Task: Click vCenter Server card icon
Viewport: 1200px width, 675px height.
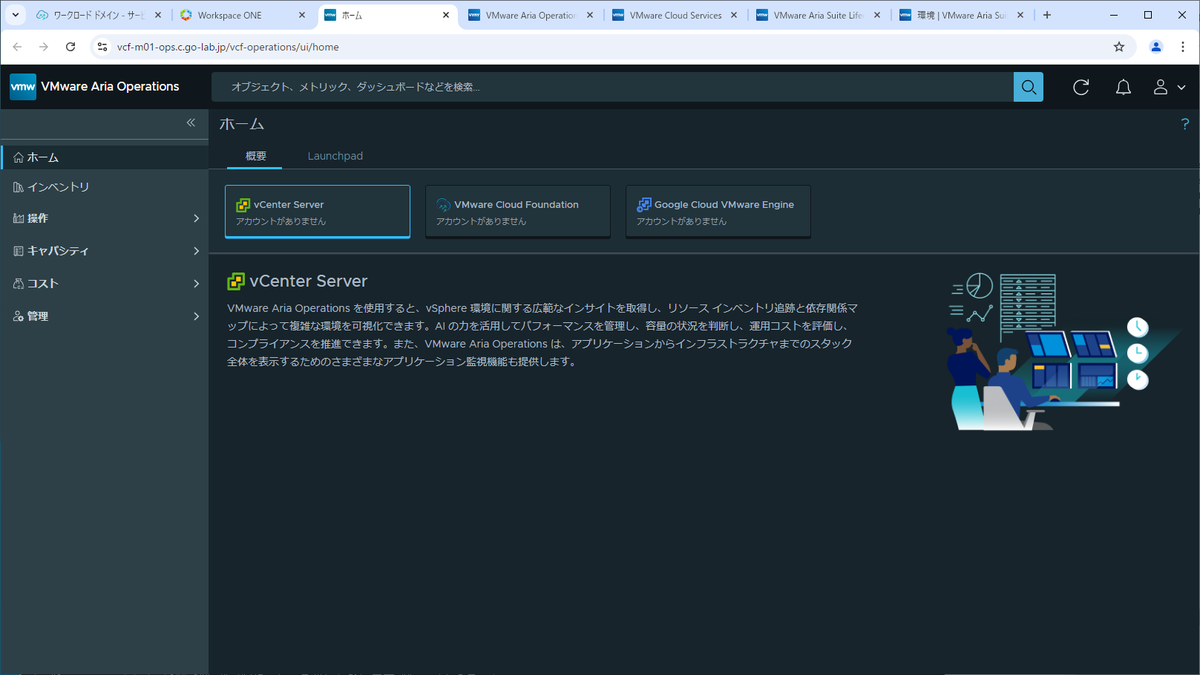Action: 243,205
